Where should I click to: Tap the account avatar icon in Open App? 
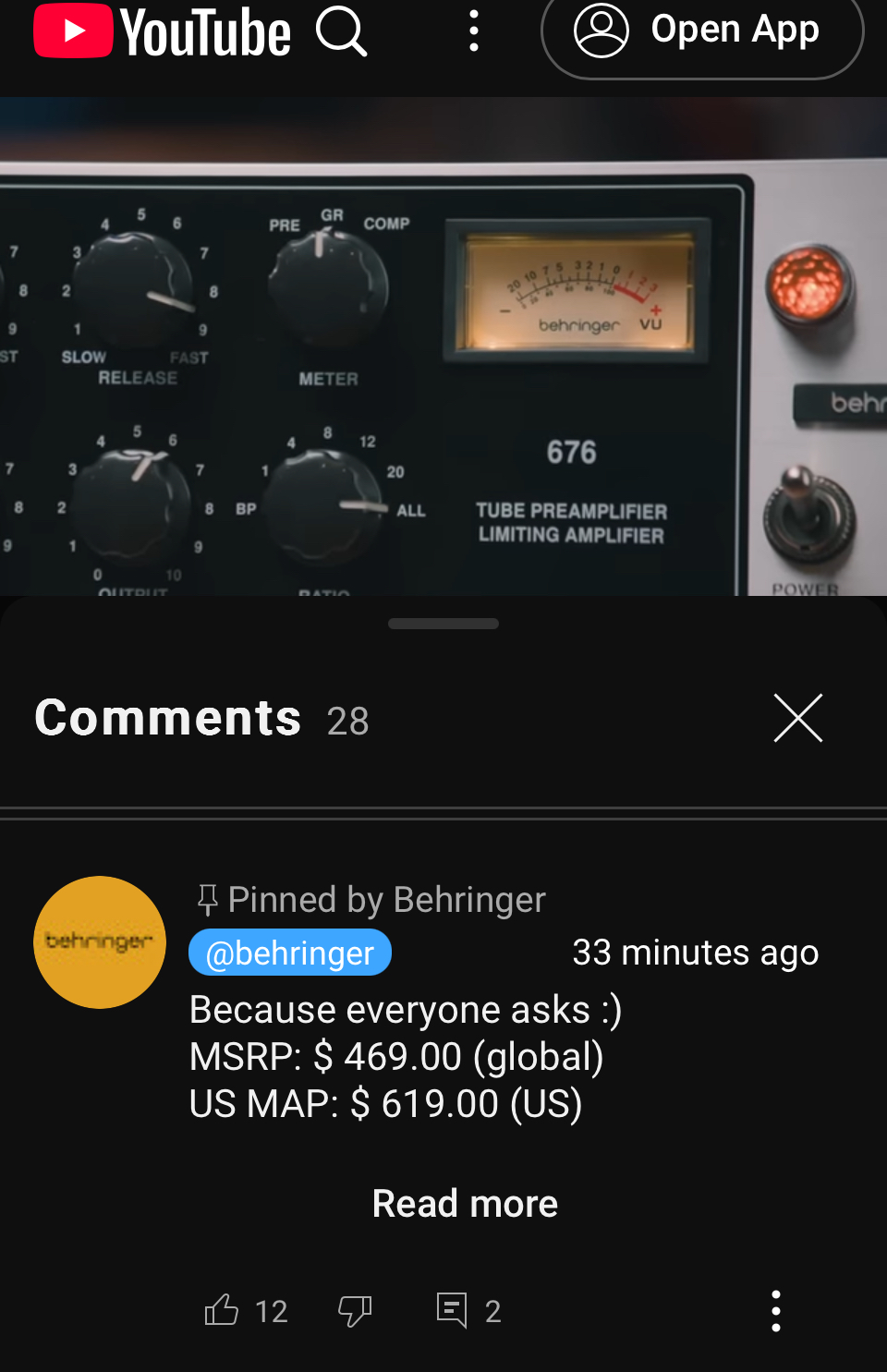coord(601,30)
